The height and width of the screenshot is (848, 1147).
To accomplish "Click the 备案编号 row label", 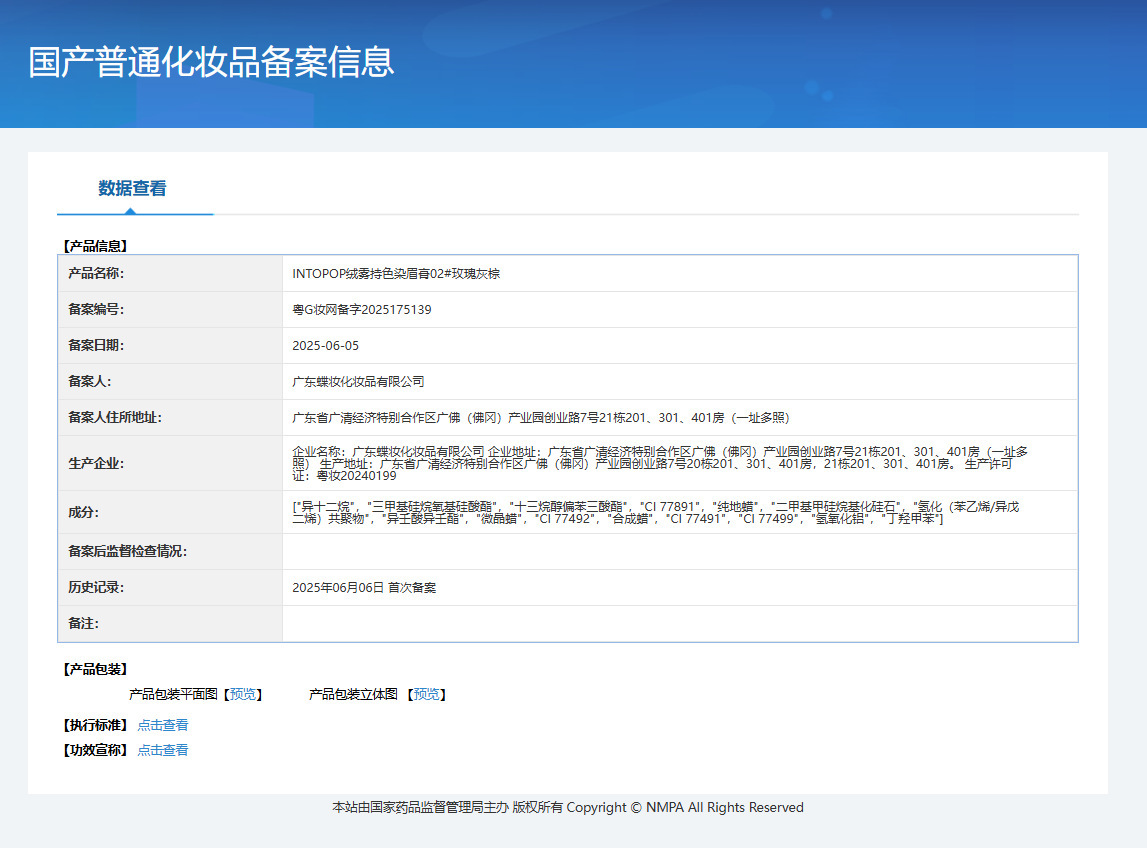I will (x=96, y=309).
